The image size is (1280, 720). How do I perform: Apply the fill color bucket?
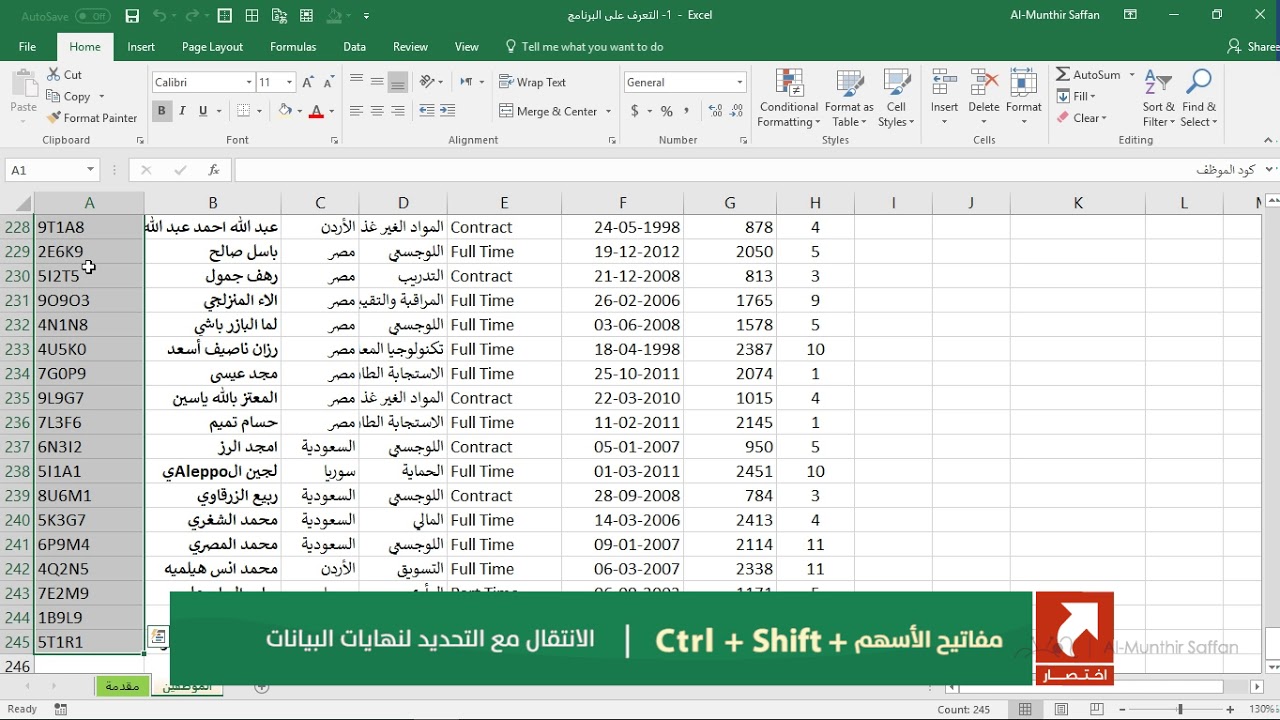[285, 111]
